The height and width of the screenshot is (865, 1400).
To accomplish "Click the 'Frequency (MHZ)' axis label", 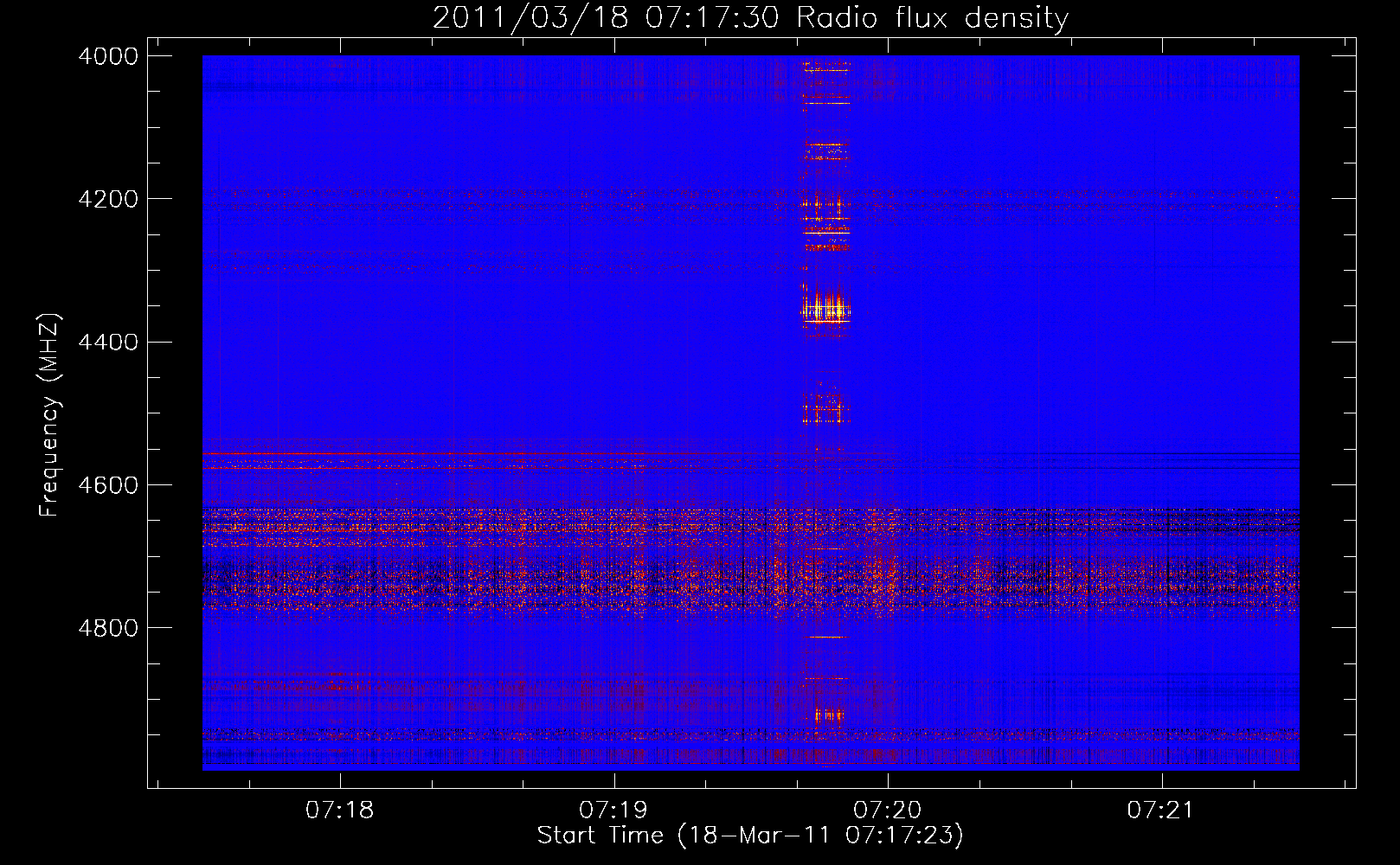I will click(49, 415).
